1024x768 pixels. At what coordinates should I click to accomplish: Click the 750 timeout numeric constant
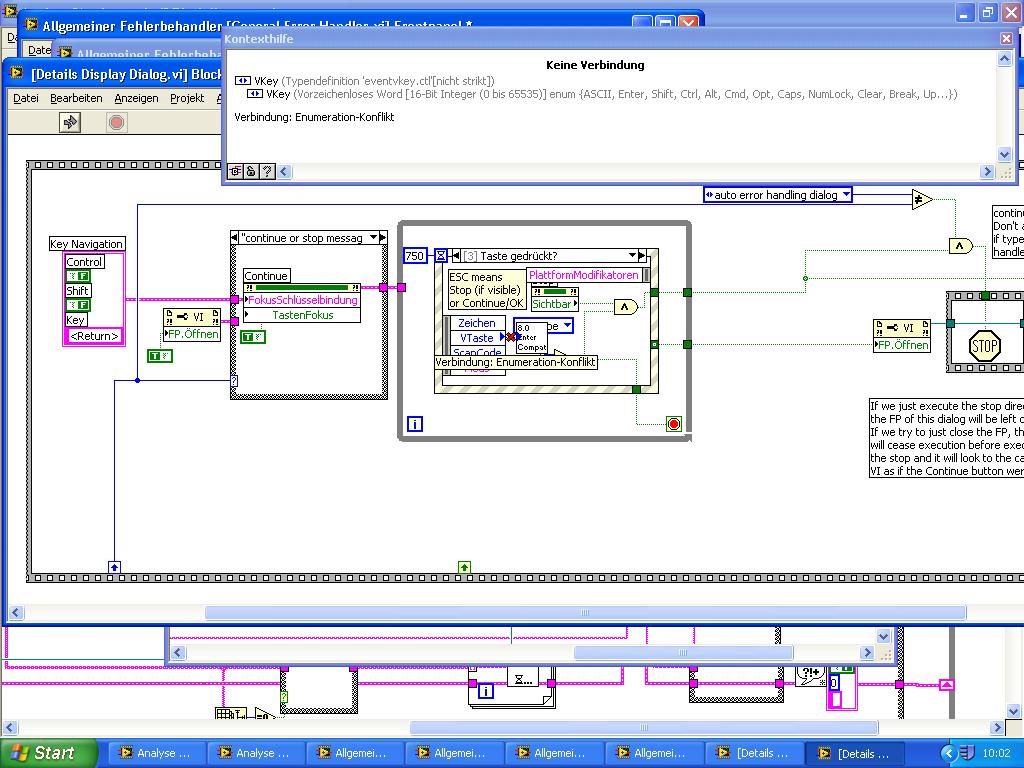tap(415, 256)
